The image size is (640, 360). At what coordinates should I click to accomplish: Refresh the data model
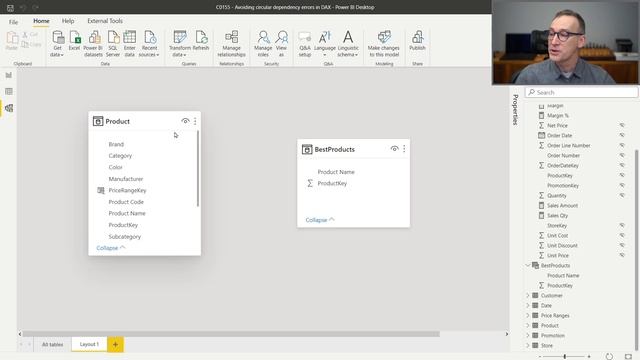pyautogui.click(x=201, y=41)
